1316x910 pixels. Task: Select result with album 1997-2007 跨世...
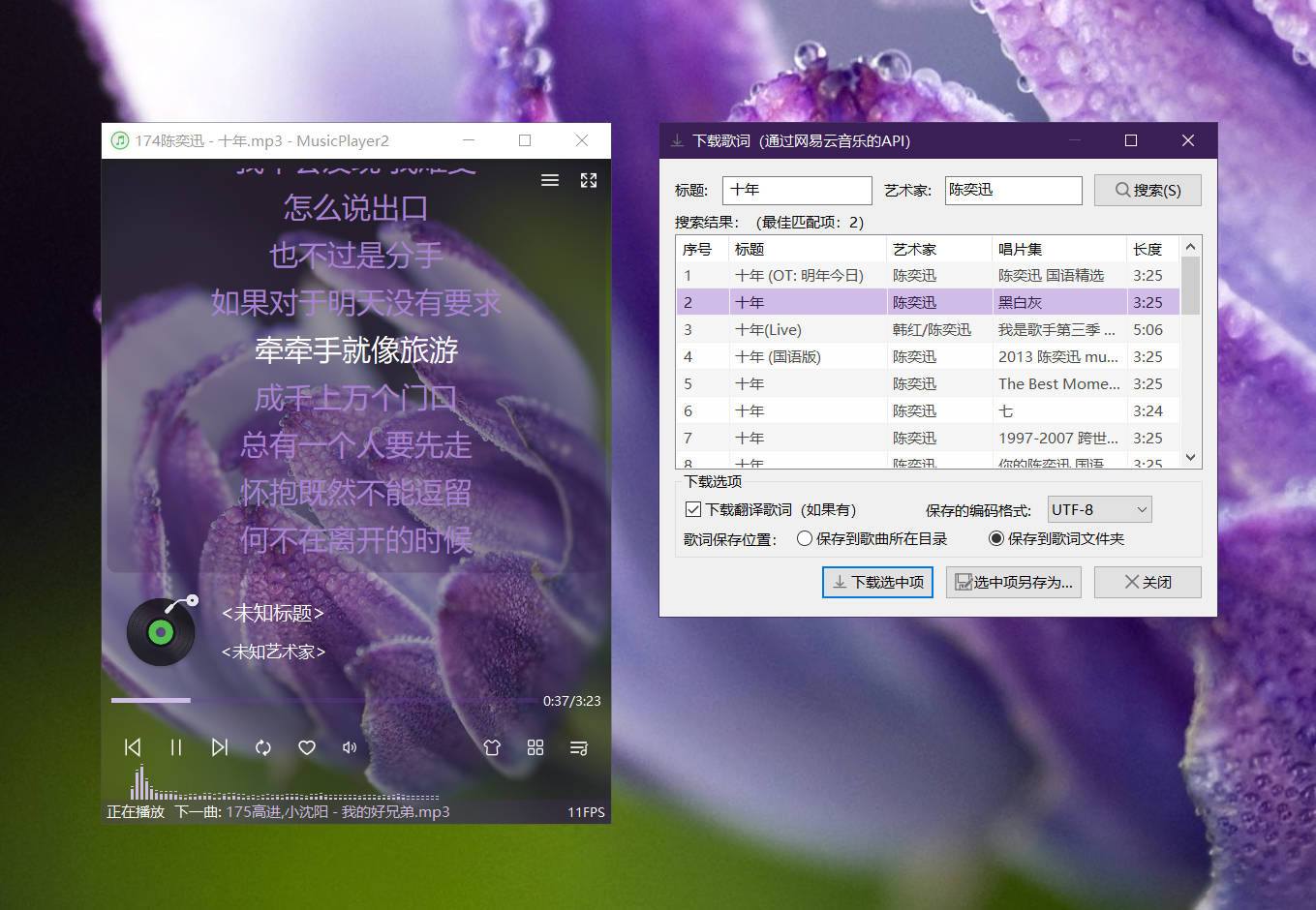[x=928, y=439]
